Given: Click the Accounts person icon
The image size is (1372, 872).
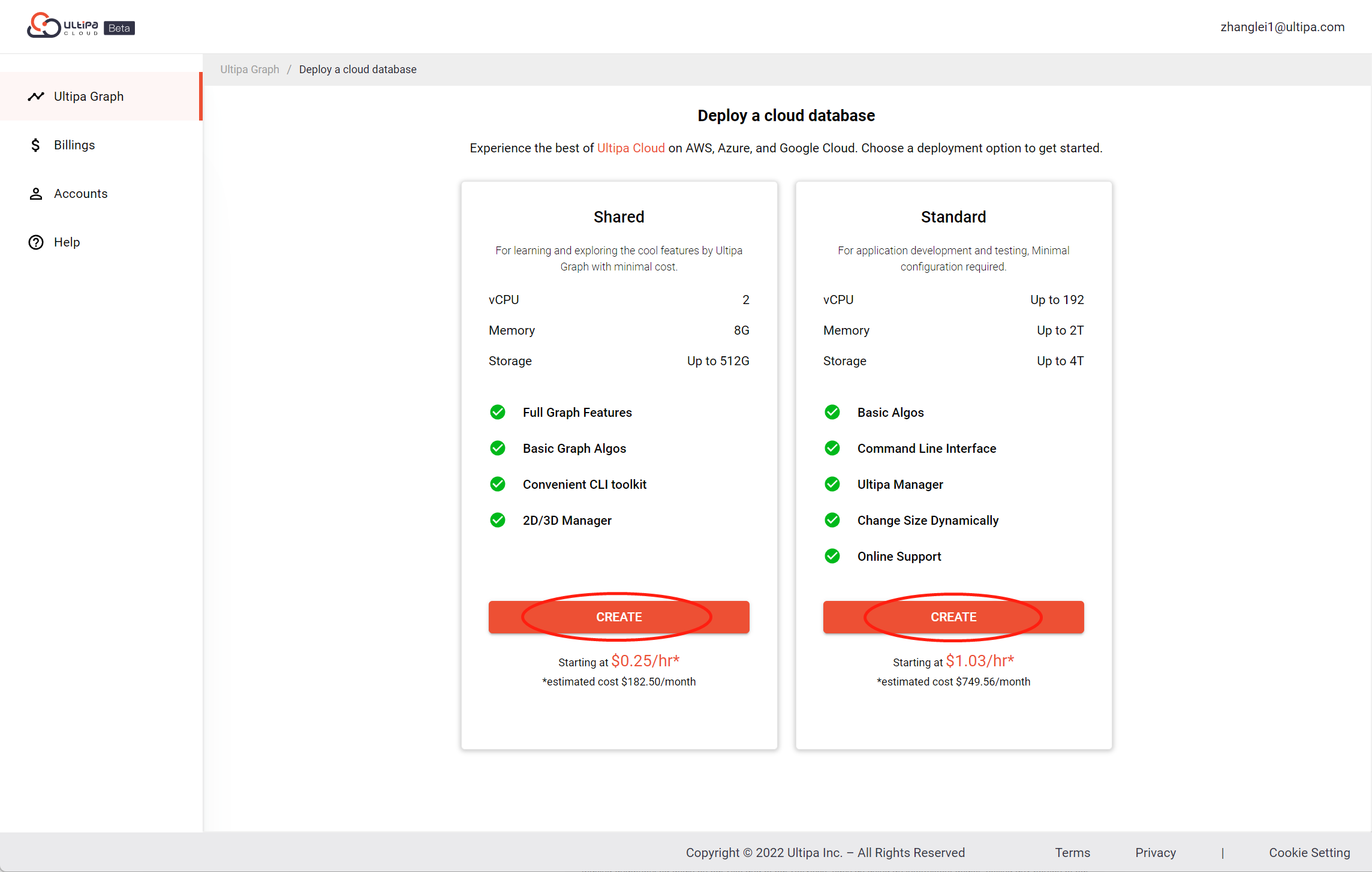Looking at the screenshot, I should pos(36,194).
